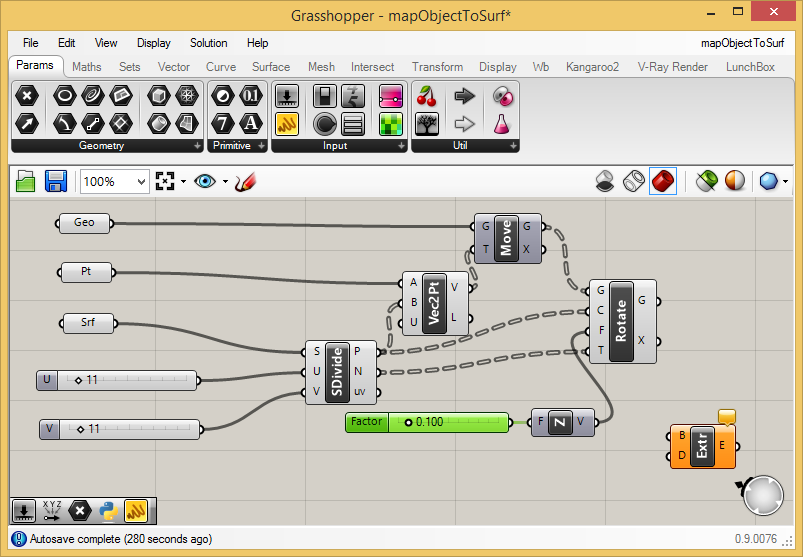The height and width of the screenshot is (557, 803).
Task: Click the Save document icon in canvas toolbar
Action: click(56, 181)
